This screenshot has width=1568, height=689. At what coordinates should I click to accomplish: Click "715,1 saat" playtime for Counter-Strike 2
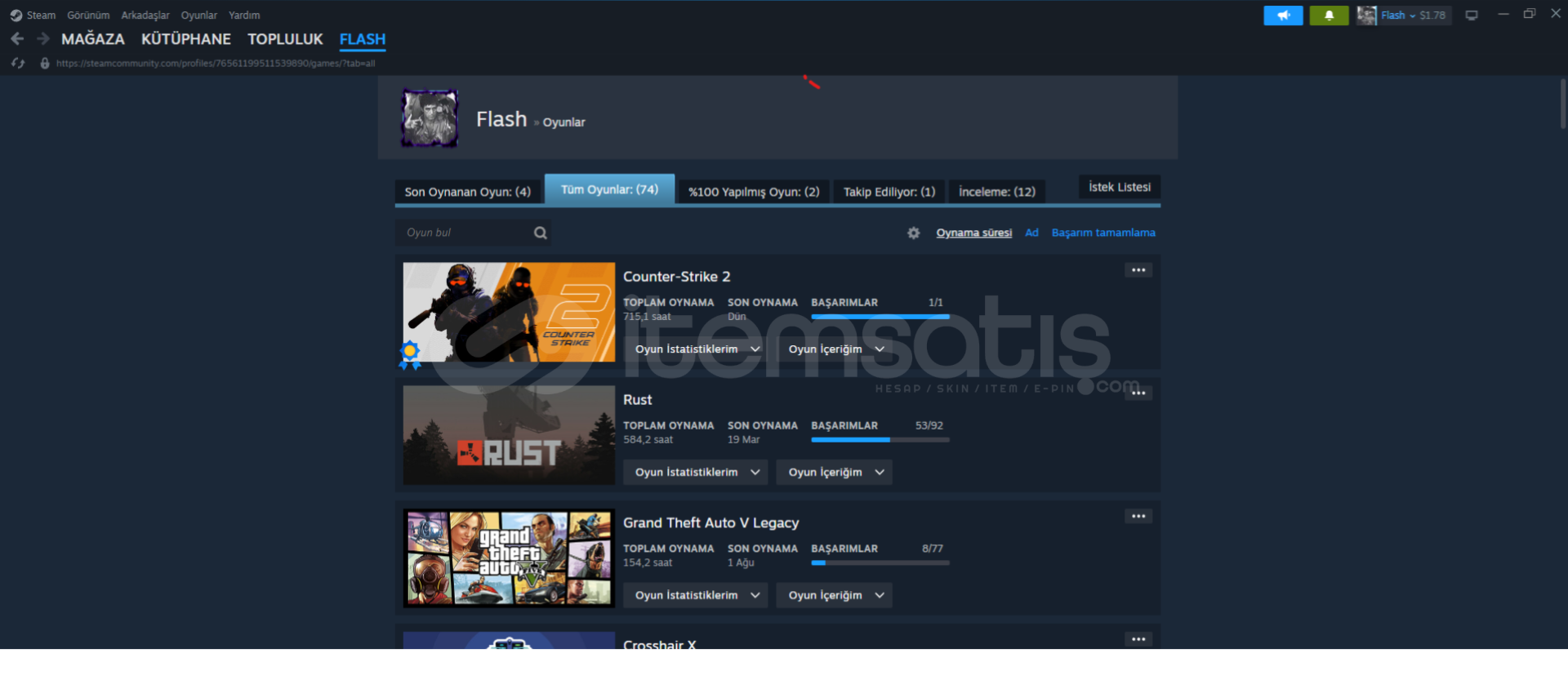[647, 317]
